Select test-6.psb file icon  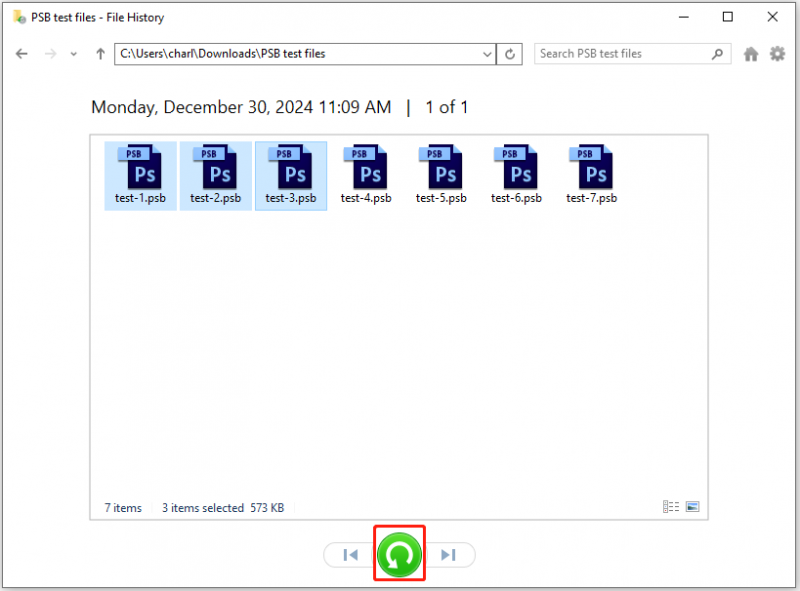(x=516, y=175)
